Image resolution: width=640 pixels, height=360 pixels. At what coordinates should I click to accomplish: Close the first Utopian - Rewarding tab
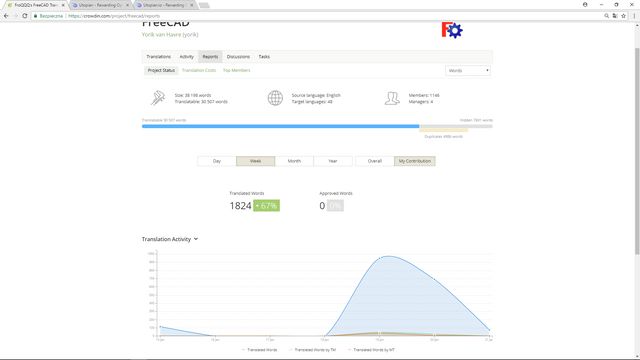click(x=127, y=5)
